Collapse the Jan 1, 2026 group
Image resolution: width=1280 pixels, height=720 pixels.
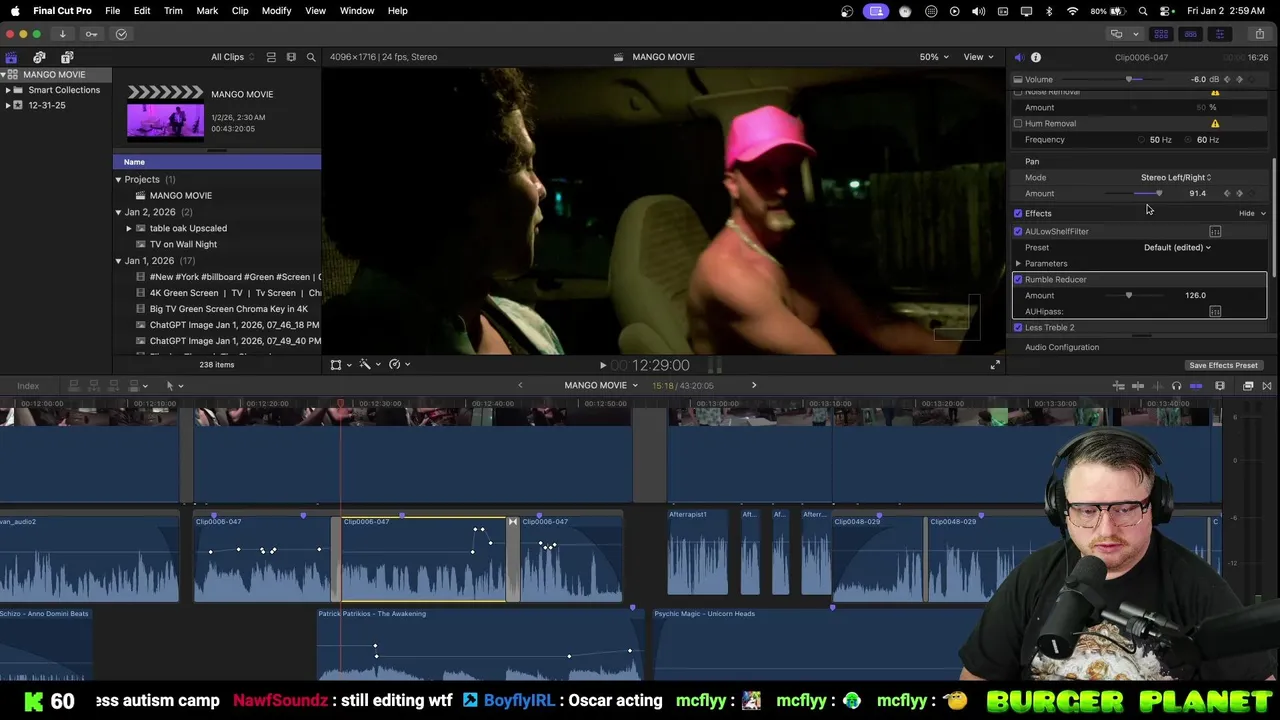pyautogui.click(x=118, y=261)
